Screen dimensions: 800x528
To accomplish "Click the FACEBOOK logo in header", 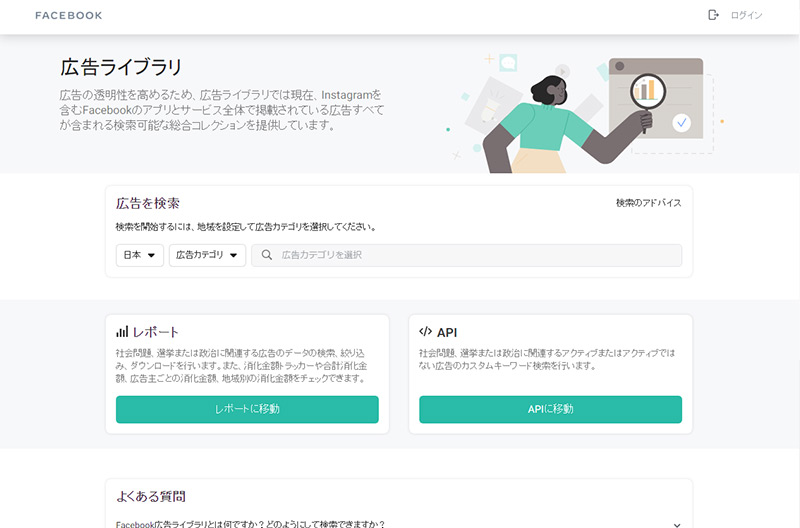I will tap(68, 15).
